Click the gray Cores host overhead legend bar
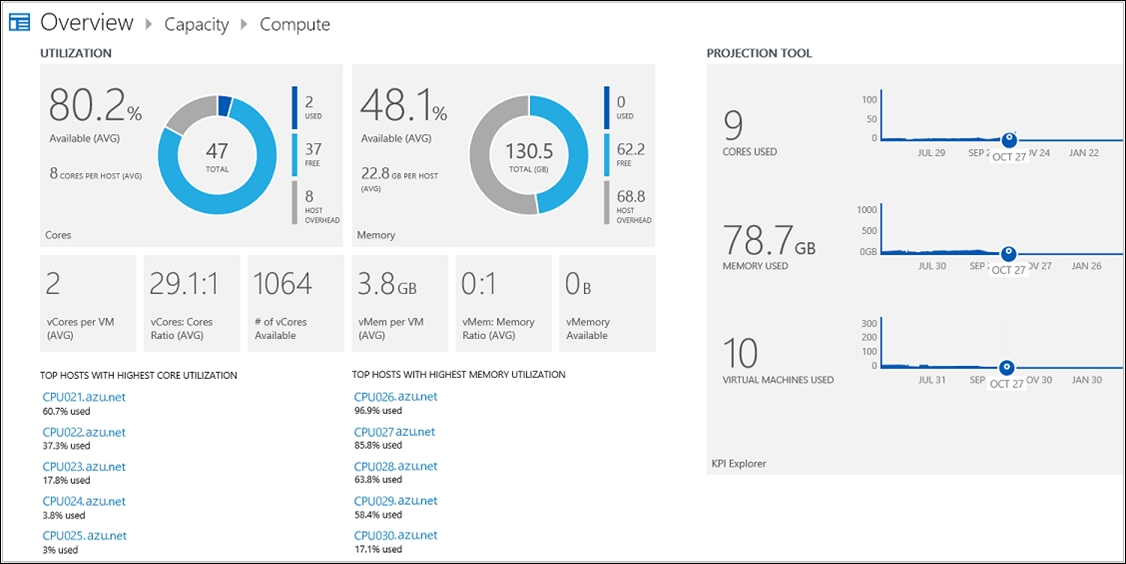This screenshot has height=564, width=1126. point(295,202)
